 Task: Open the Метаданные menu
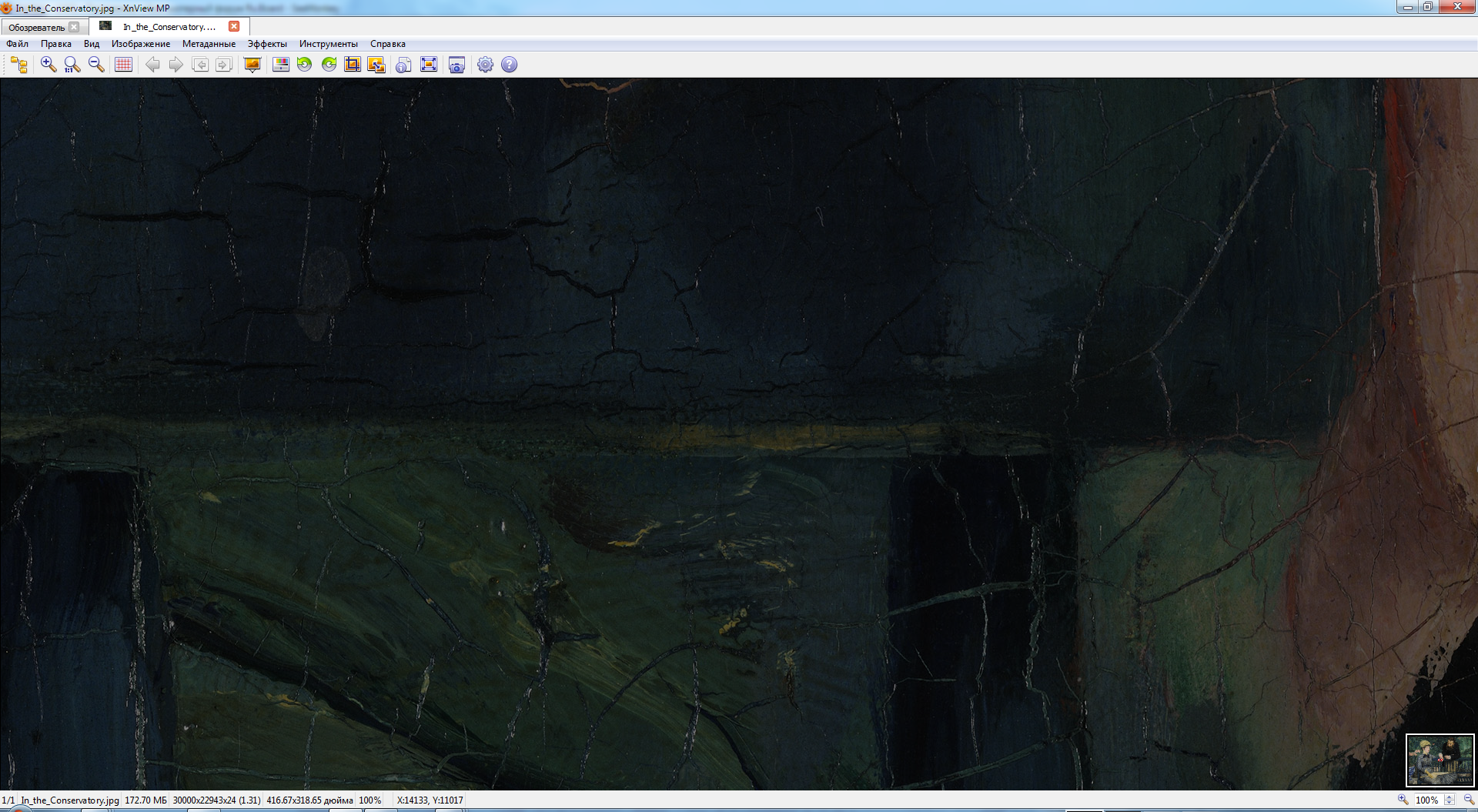pos(209,44)
